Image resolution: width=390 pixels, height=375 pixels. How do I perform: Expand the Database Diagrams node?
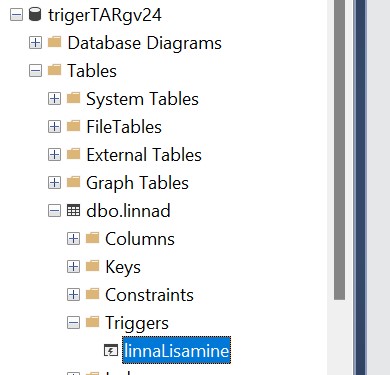35,43
